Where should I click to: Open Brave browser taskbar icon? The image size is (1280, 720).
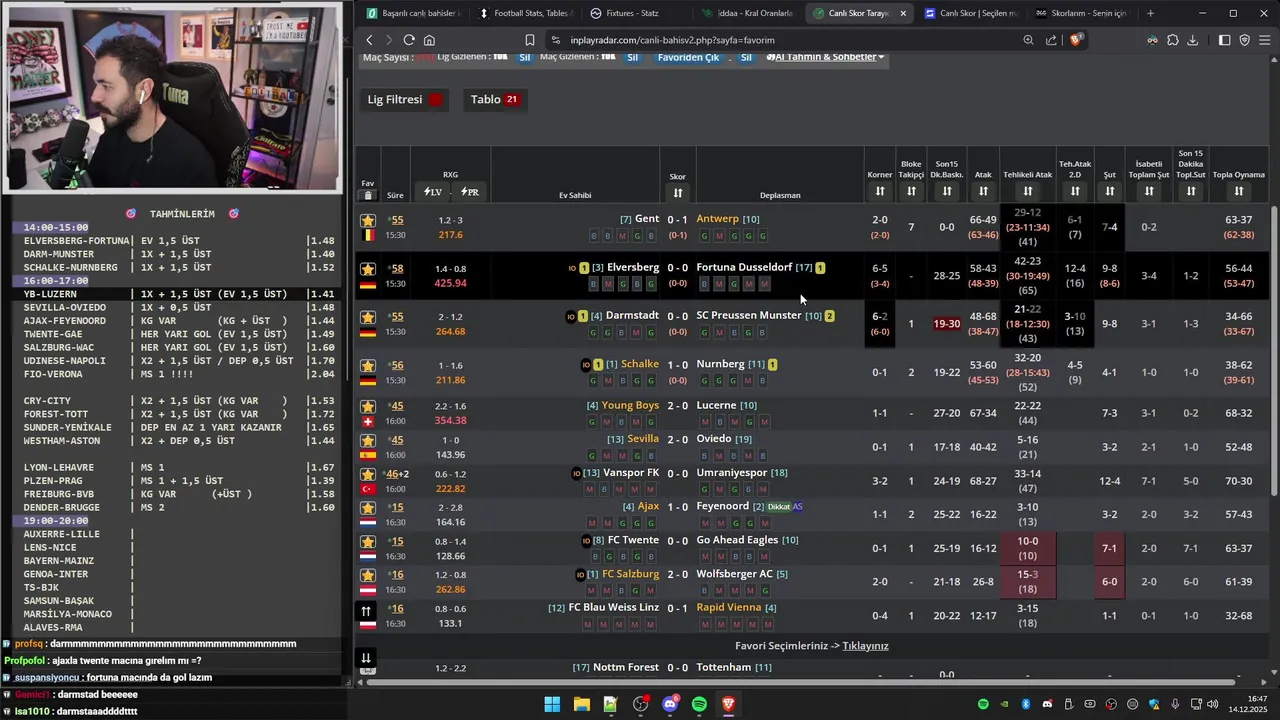728,704
